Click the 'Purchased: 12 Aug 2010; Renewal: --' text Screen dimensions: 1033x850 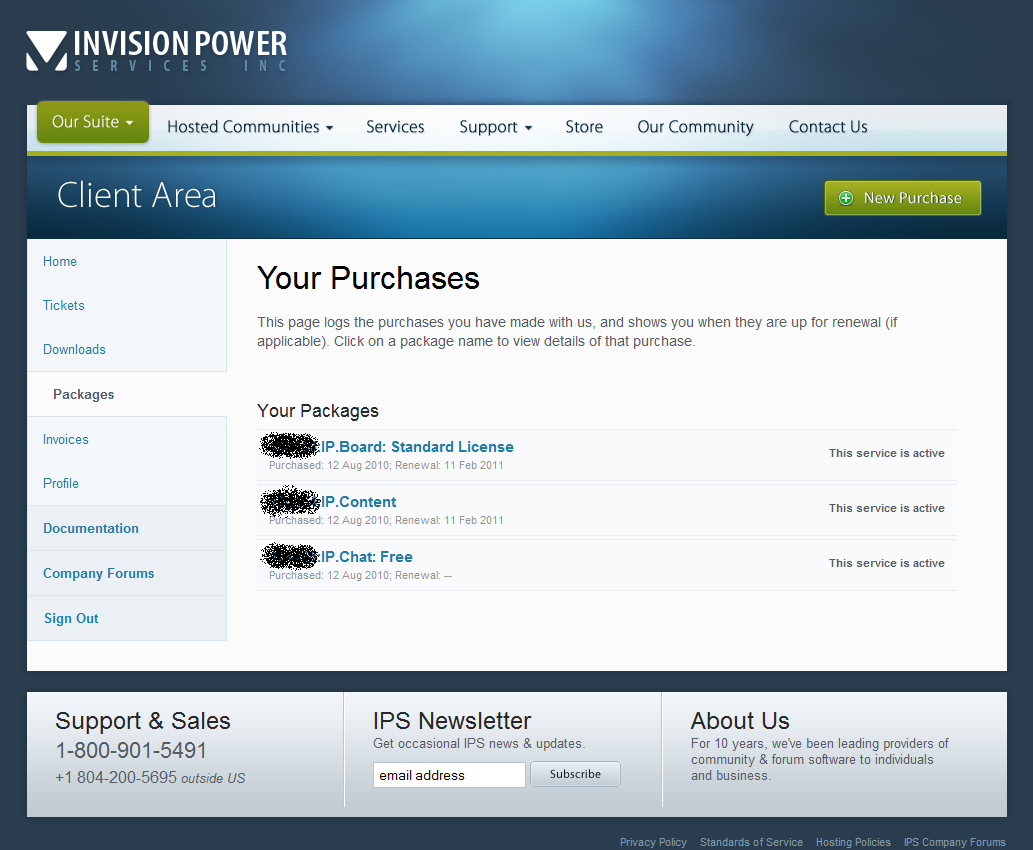(x=360, y=575)
